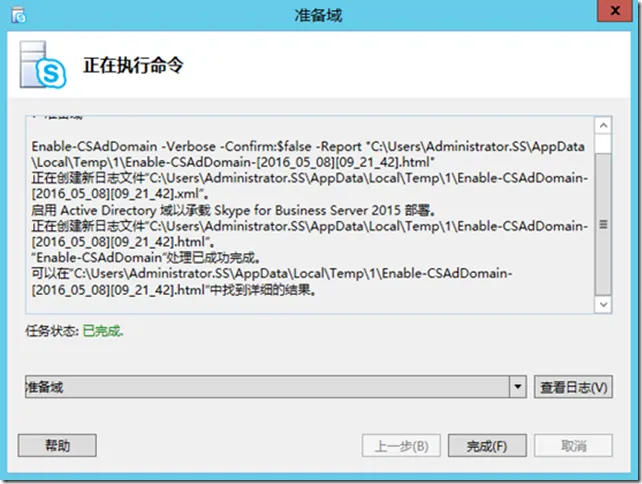Click the 完成(F) finish button
This screenshot has width=642, height=484.
(x=487, y=446)
